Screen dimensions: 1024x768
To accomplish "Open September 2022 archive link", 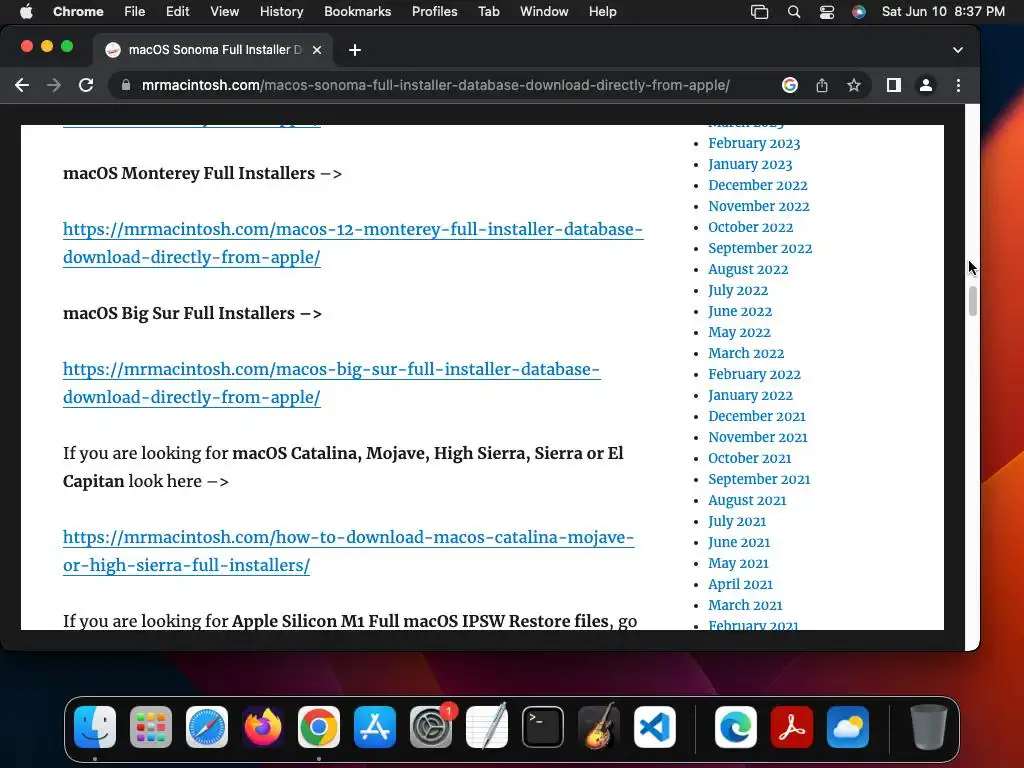I will 760,248.
